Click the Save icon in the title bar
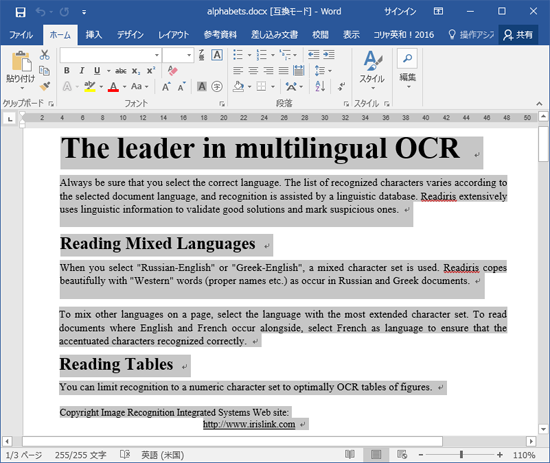 (20, 12)
